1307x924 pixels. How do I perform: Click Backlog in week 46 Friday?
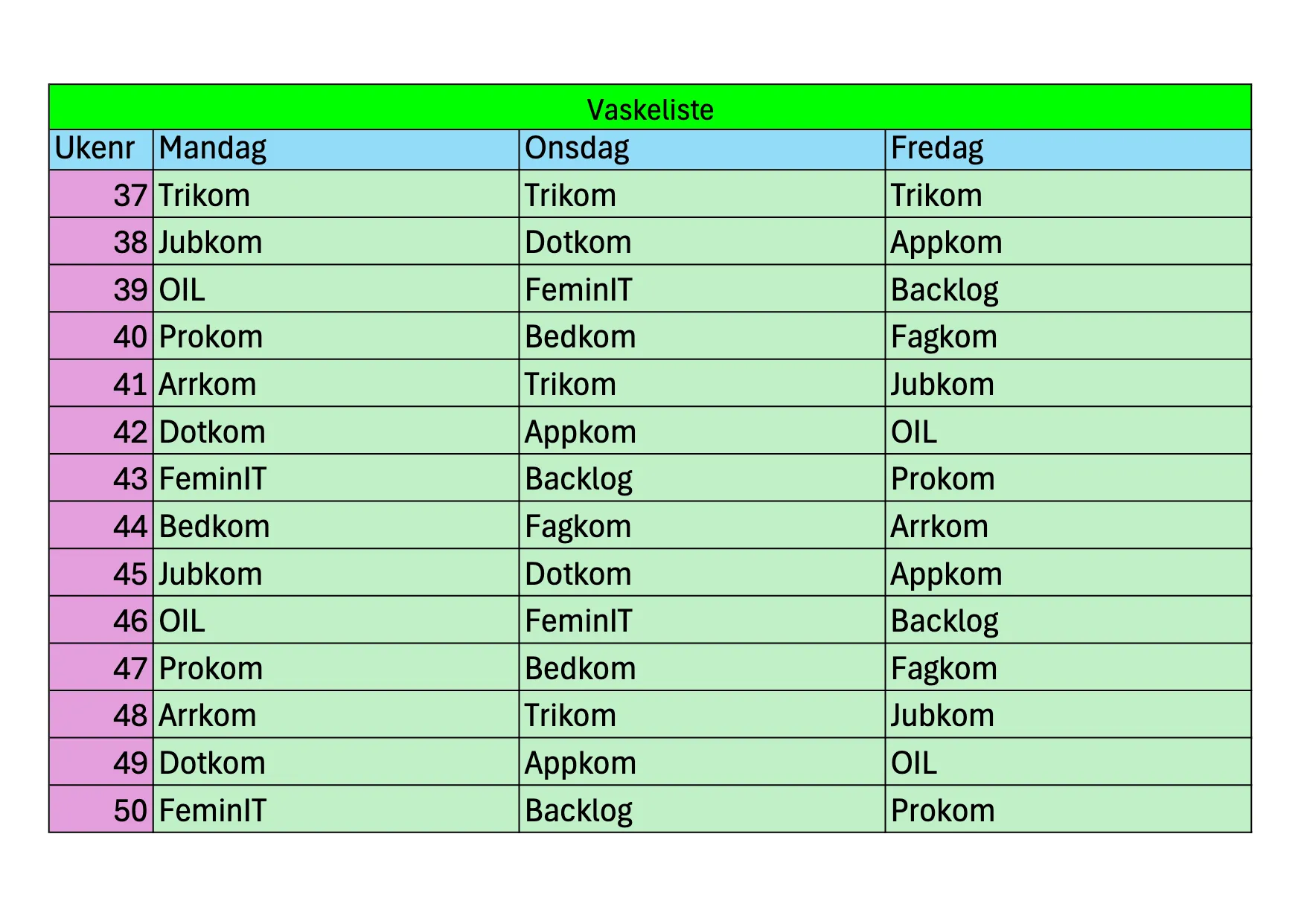tap(945, 621)
